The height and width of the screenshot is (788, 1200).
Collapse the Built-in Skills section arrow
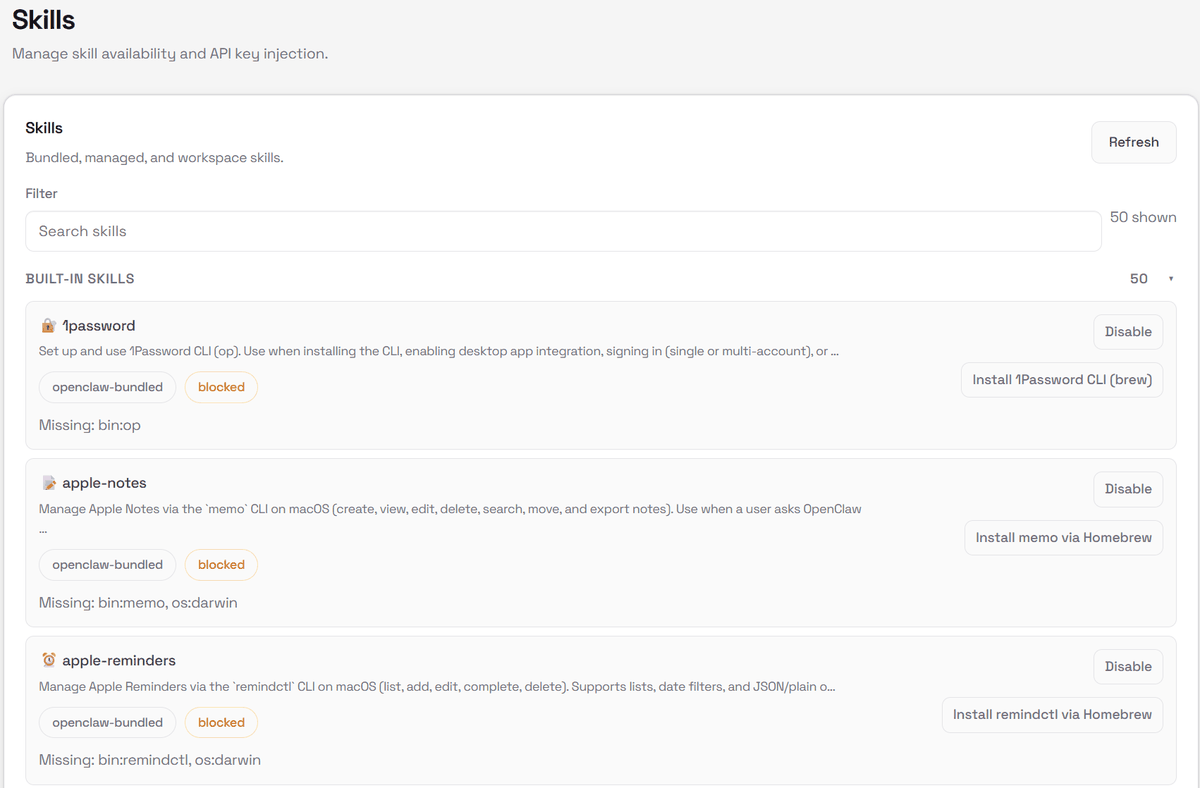point(1170,279)
